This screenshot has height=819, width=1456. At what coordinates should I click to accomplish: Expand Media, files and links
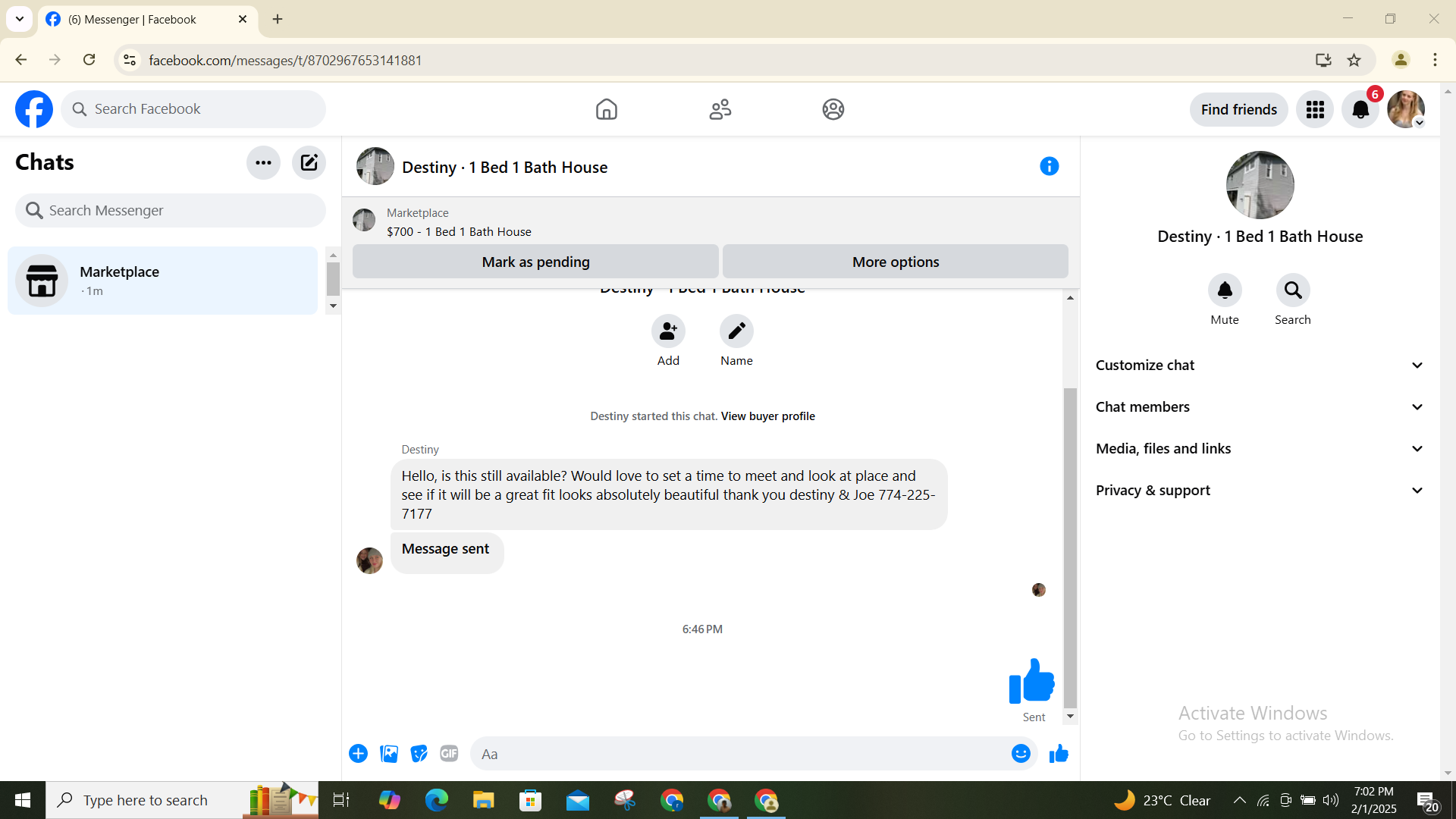coord(1260,448)
